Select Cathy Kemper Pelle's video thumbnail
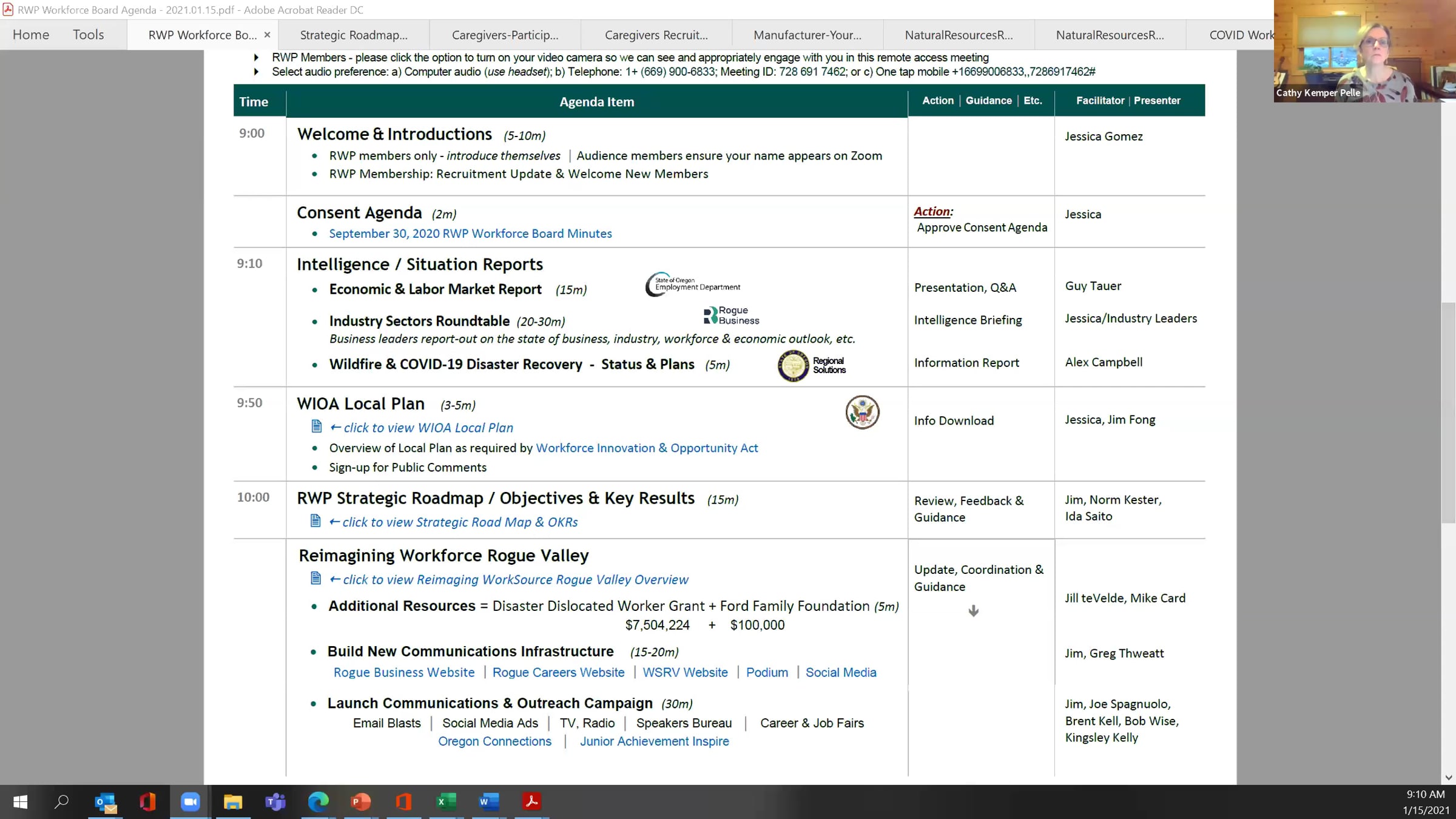The width and height of the screenshot is (1456, 819). 1365,51
